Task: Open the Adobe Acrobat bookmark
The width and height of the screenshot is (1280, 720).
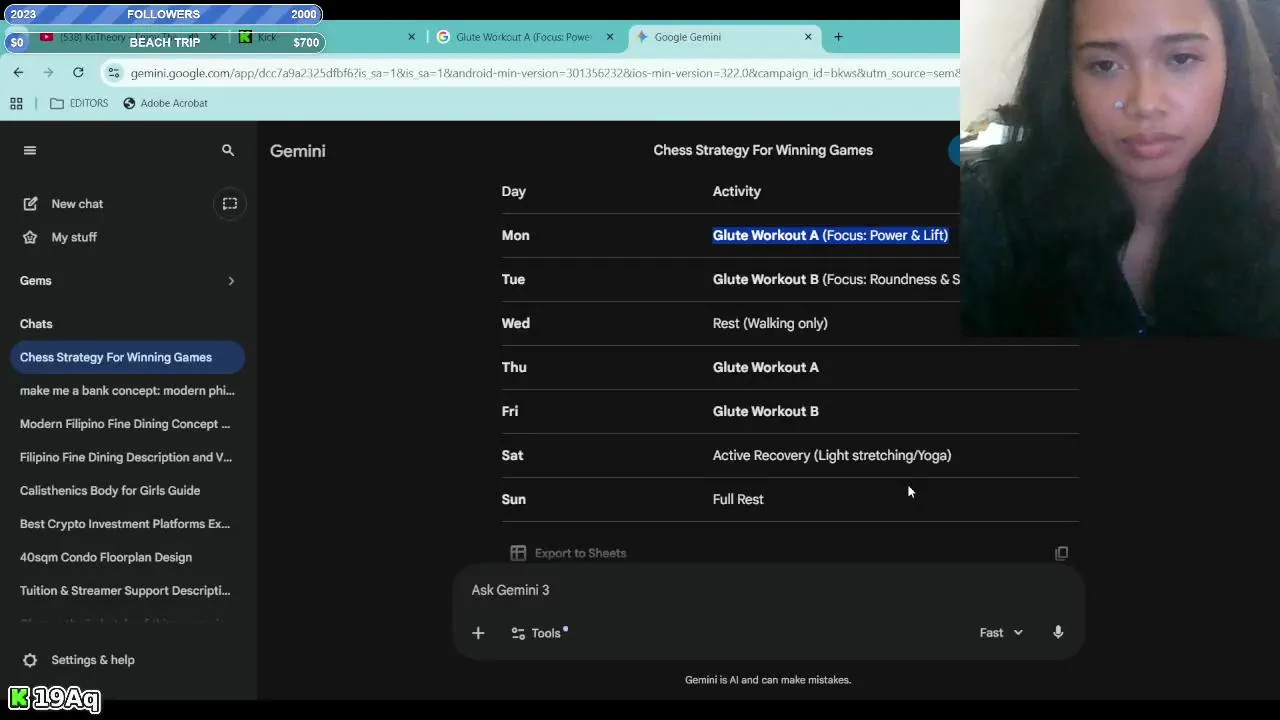Action: coord(165,103)
